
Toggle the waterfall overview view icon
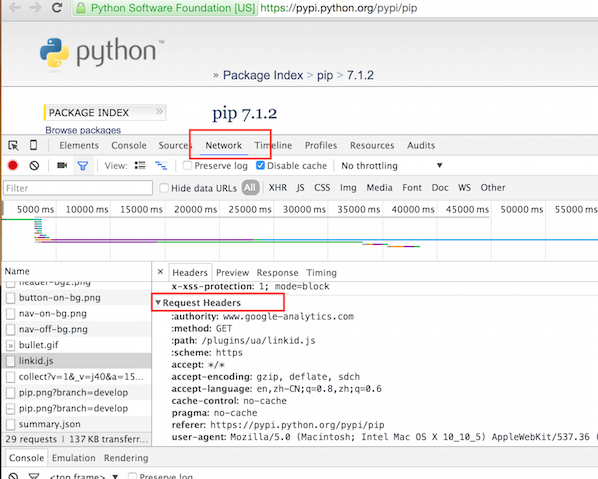(x=161, y=166)
